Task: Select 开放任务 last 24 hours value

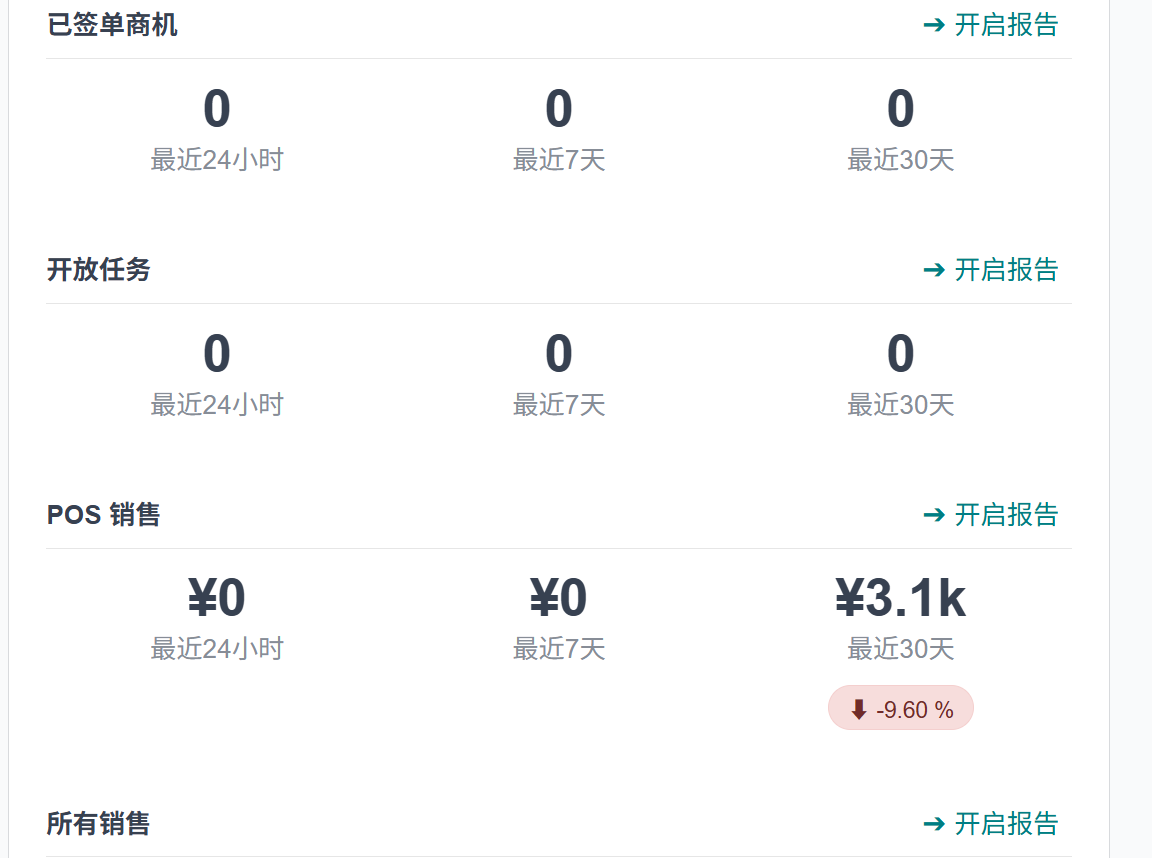Action: [217, 353]
